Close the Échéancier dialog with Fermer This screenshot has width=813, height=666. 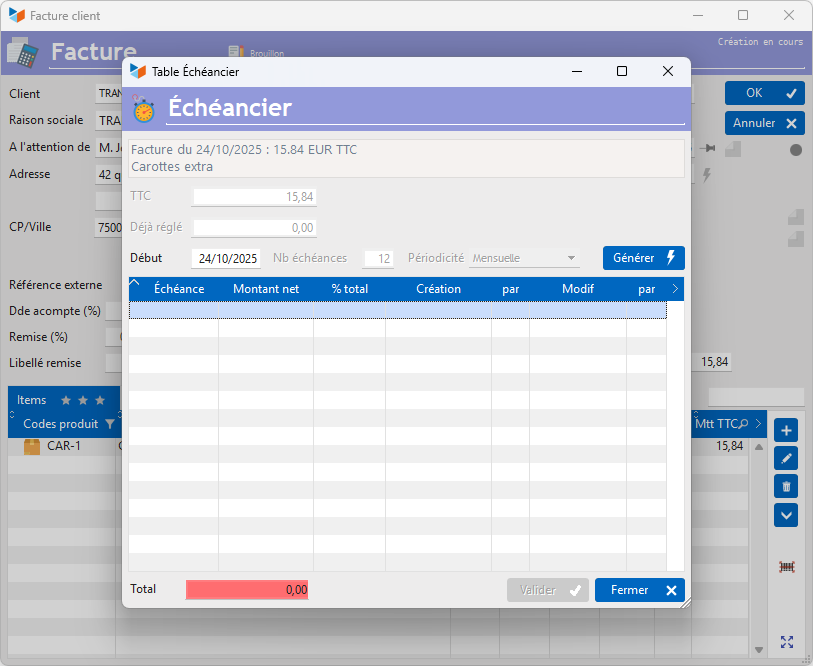(639, 590)
